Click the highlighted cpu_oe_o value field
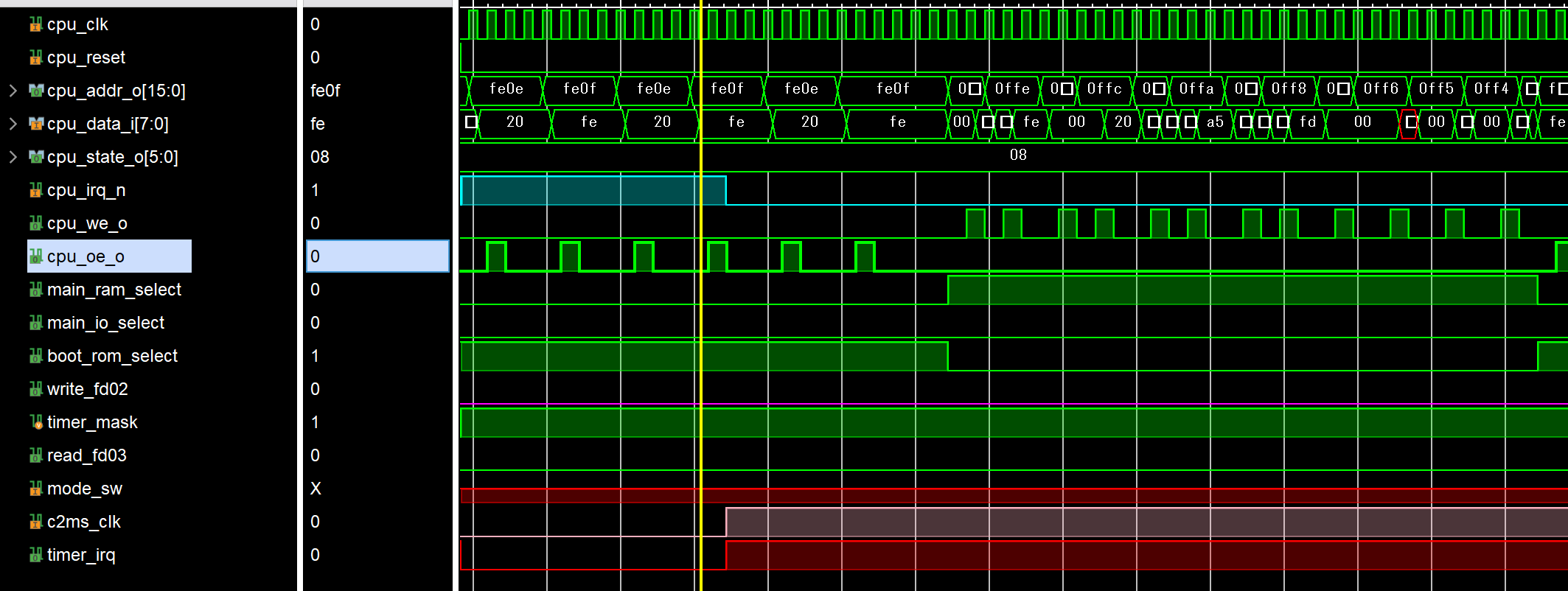Screen dimensions: 1568x591 [x=377, y=256]
